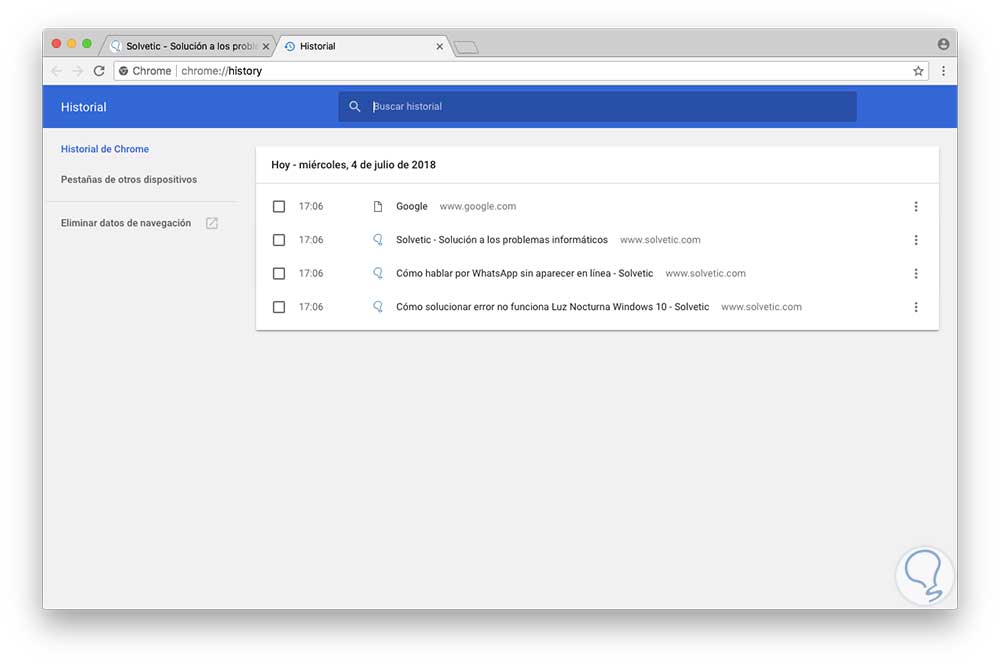Open a new tab with the tab button
This screenshot has height=666, width=1000.
[x=466, y=47]
